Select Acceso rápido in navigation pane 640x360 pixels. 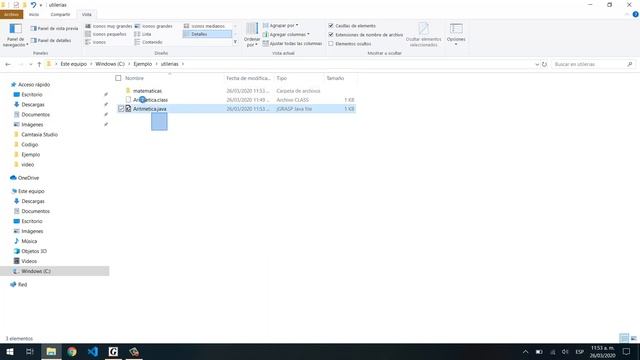tap(34, 84)
